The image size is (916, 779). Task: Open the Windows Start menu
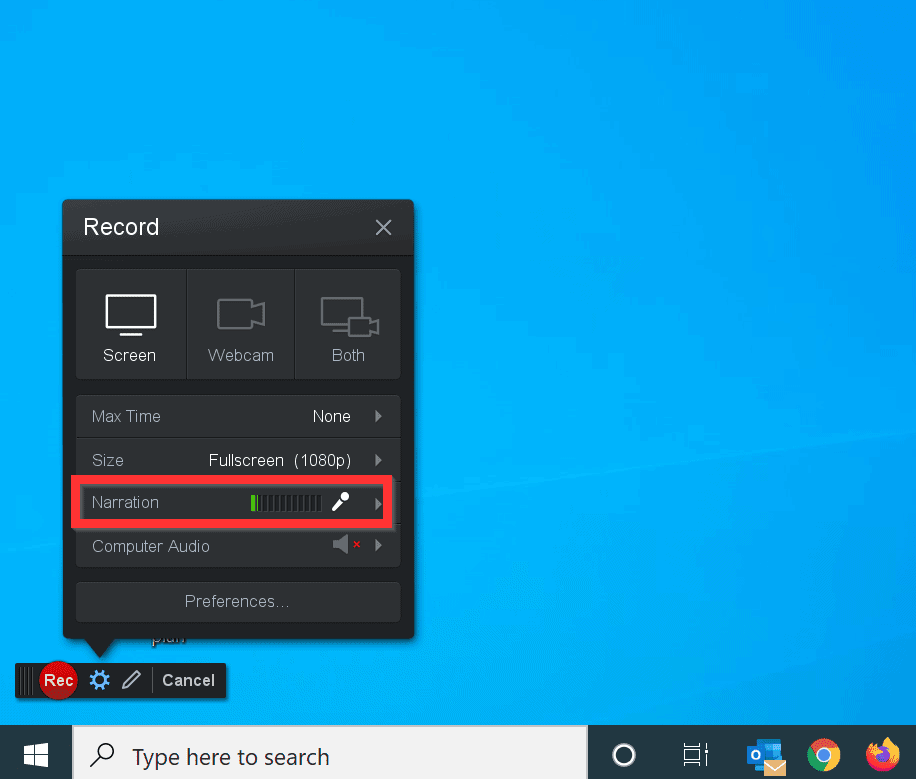click(x=36, y=753)
